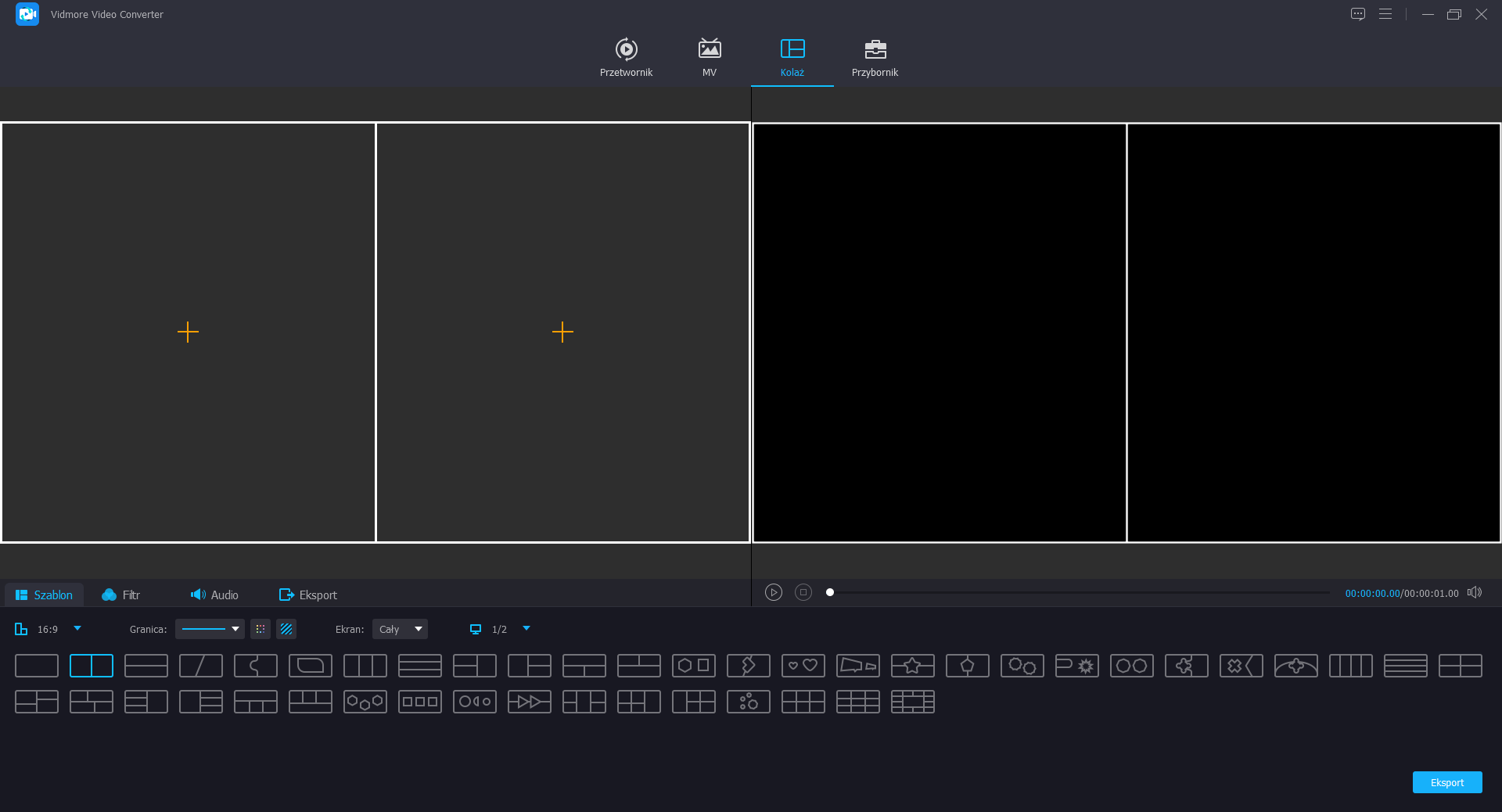Open the Przetwornik converter tab
The width and height of the screenshot is (1502, 812).
coord(626,58)
